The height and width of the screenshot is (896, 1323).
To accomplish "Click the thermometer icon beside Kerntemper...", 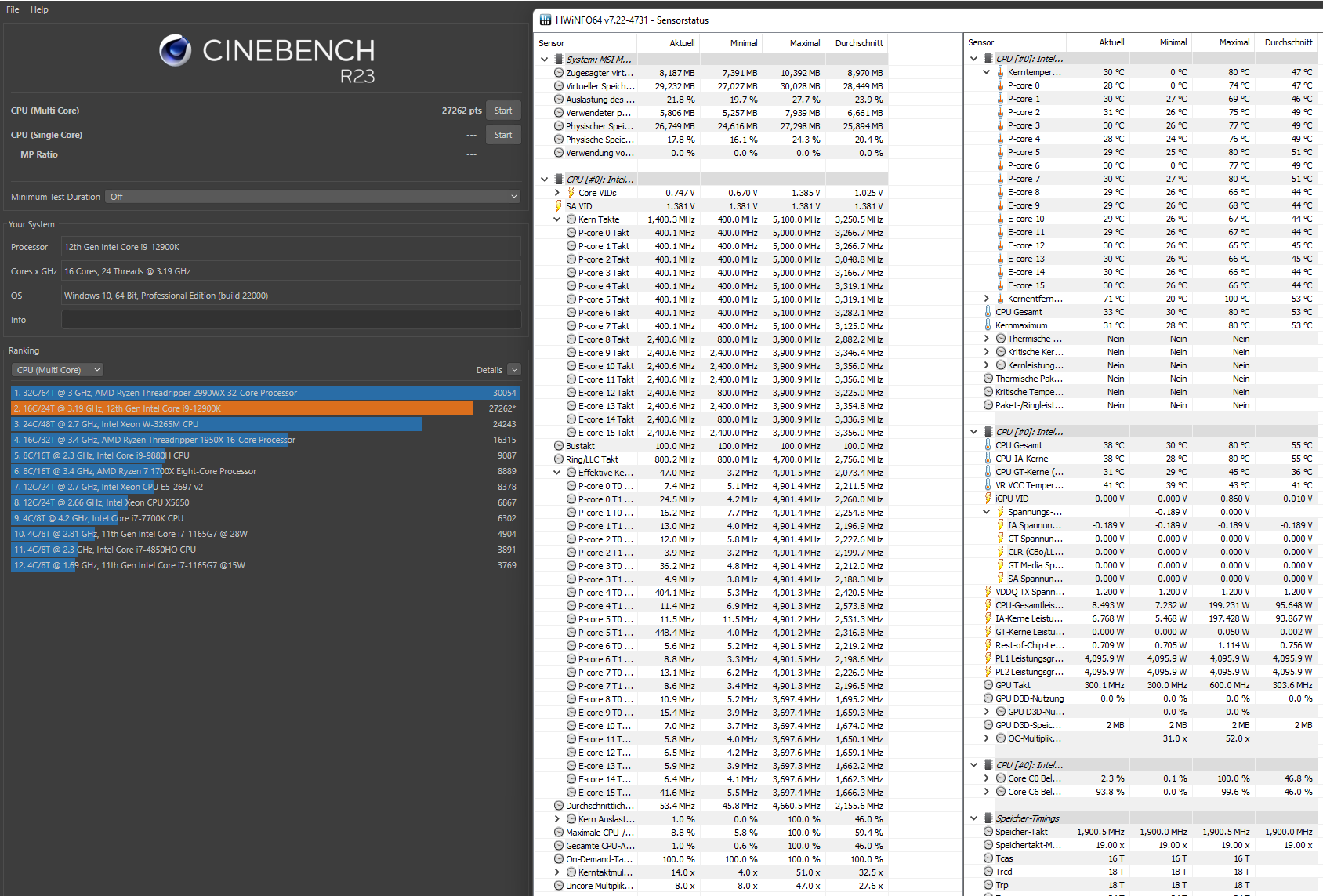I will pos(1001,72).
